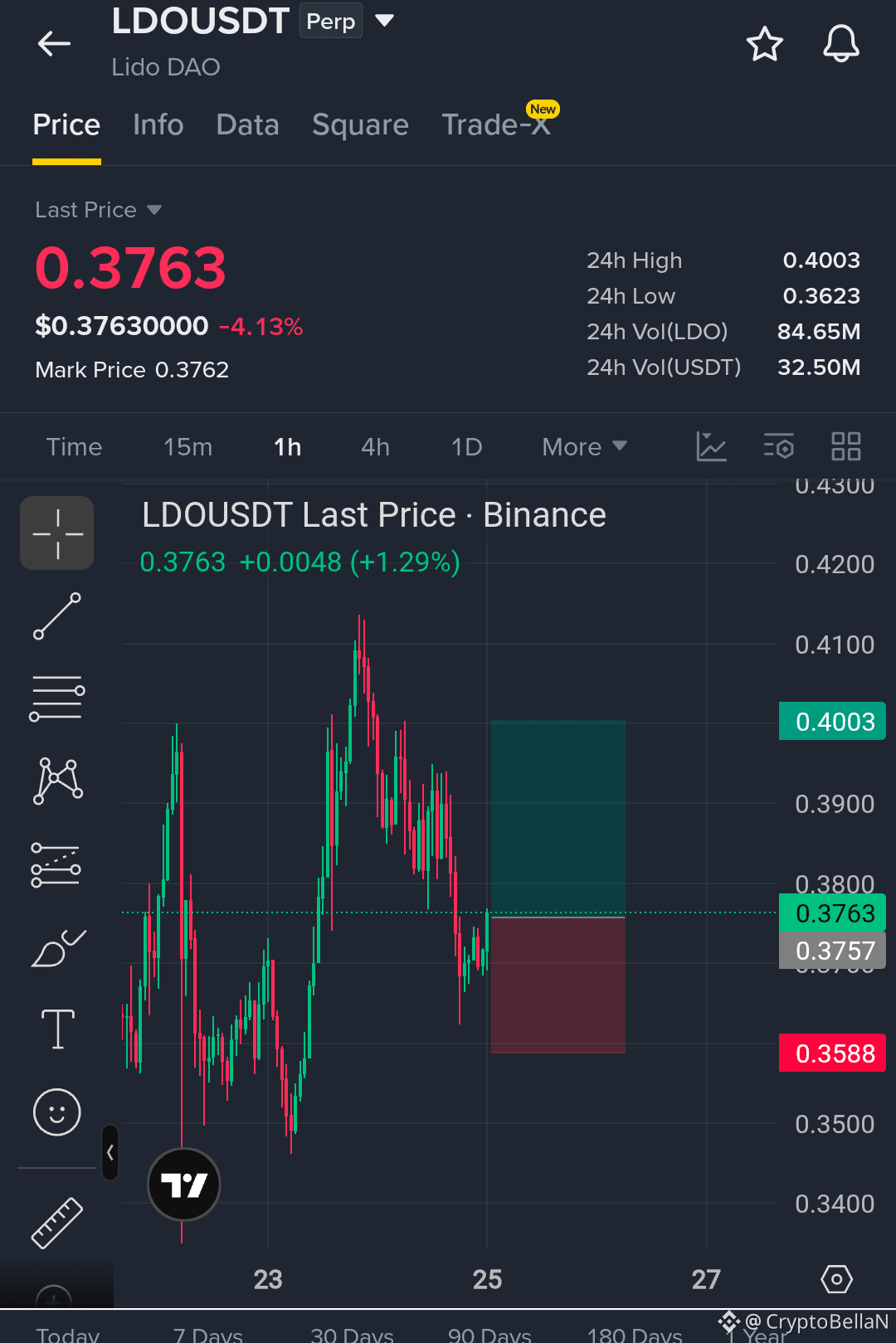The image size is (896, 1343).
Task: Click the -4.13% change percentage
Action: [261, 327]
